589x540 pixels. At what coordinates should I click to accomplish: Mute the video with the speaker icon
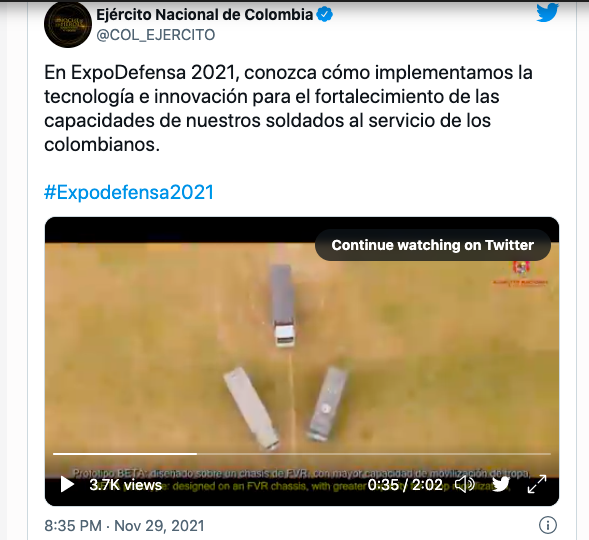click(x=464, y=484)
